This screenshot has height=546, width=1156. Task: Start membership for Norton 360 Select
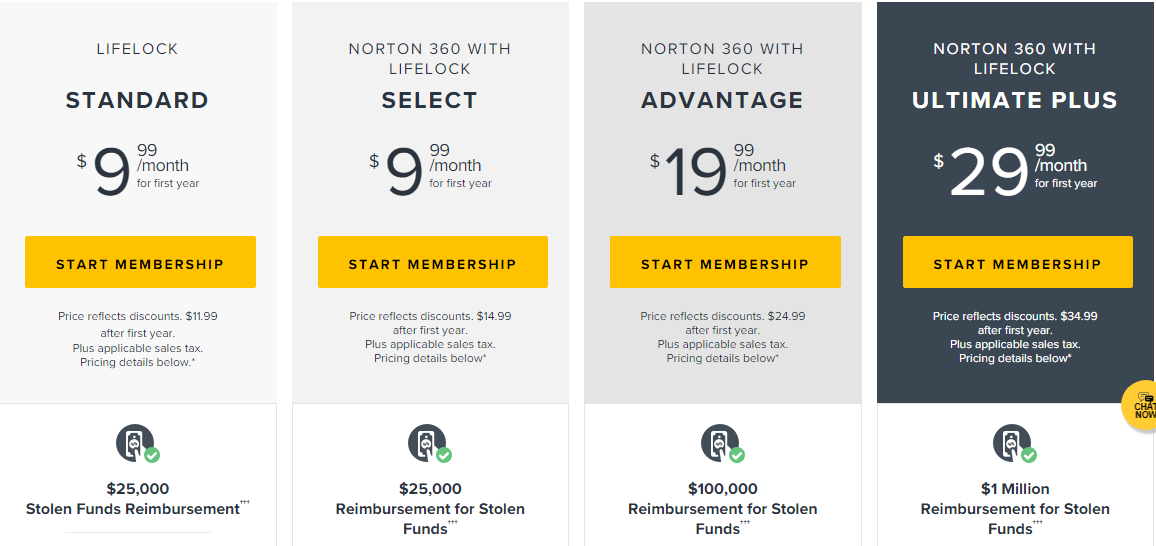pyautogui.click(x=433, y=262)
